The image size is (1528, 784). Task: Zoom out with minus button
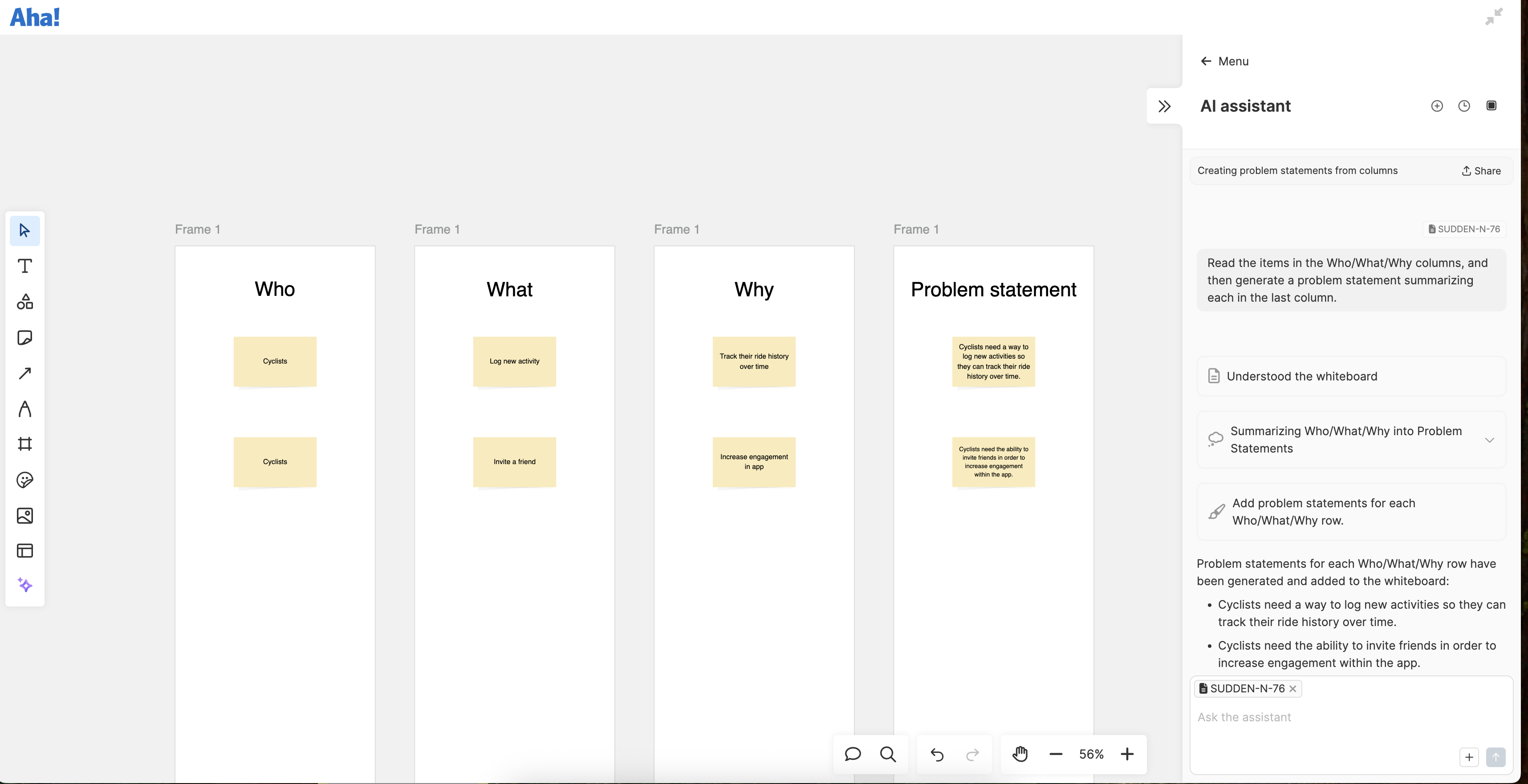[1055, 754]
